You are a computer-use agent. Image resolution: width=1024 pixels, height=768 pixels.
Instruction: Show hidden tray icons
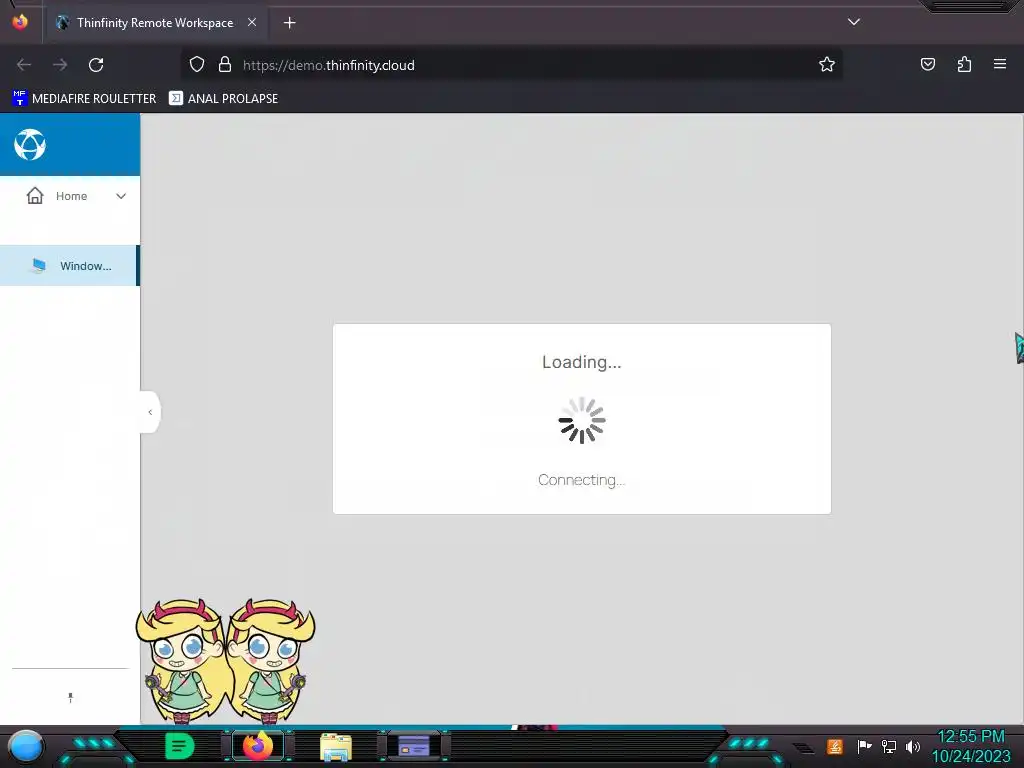pos(804,748)
